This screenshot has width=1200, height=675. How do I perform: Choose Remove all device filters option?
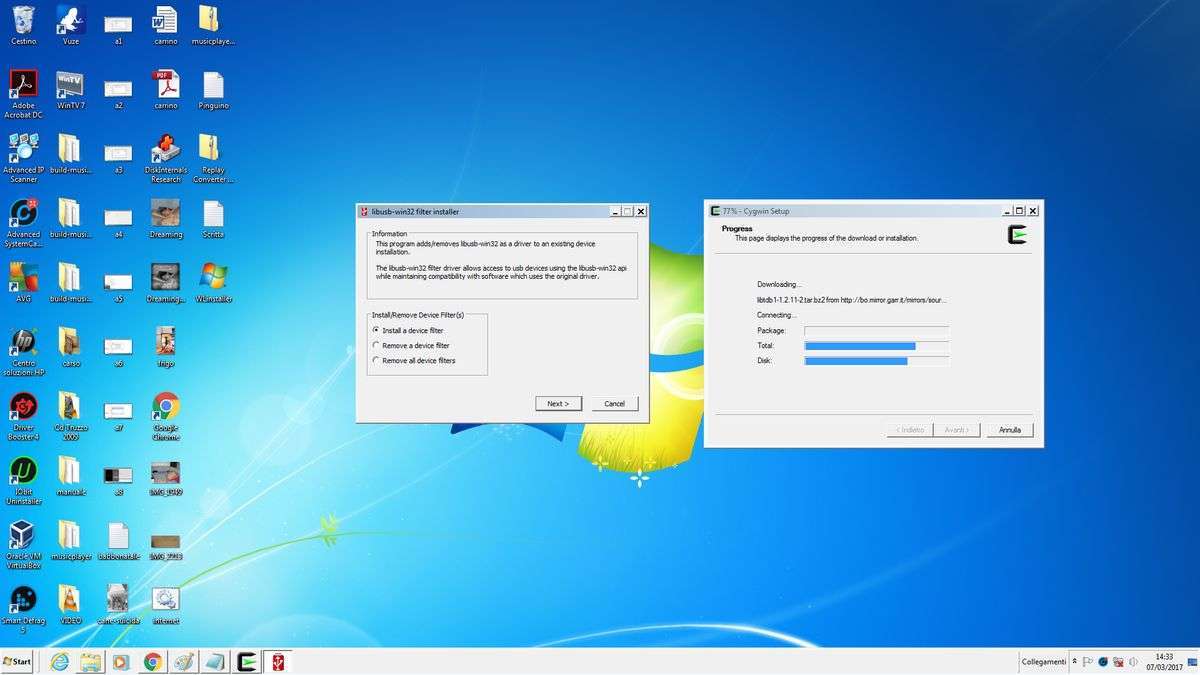(x=413, y=360)
